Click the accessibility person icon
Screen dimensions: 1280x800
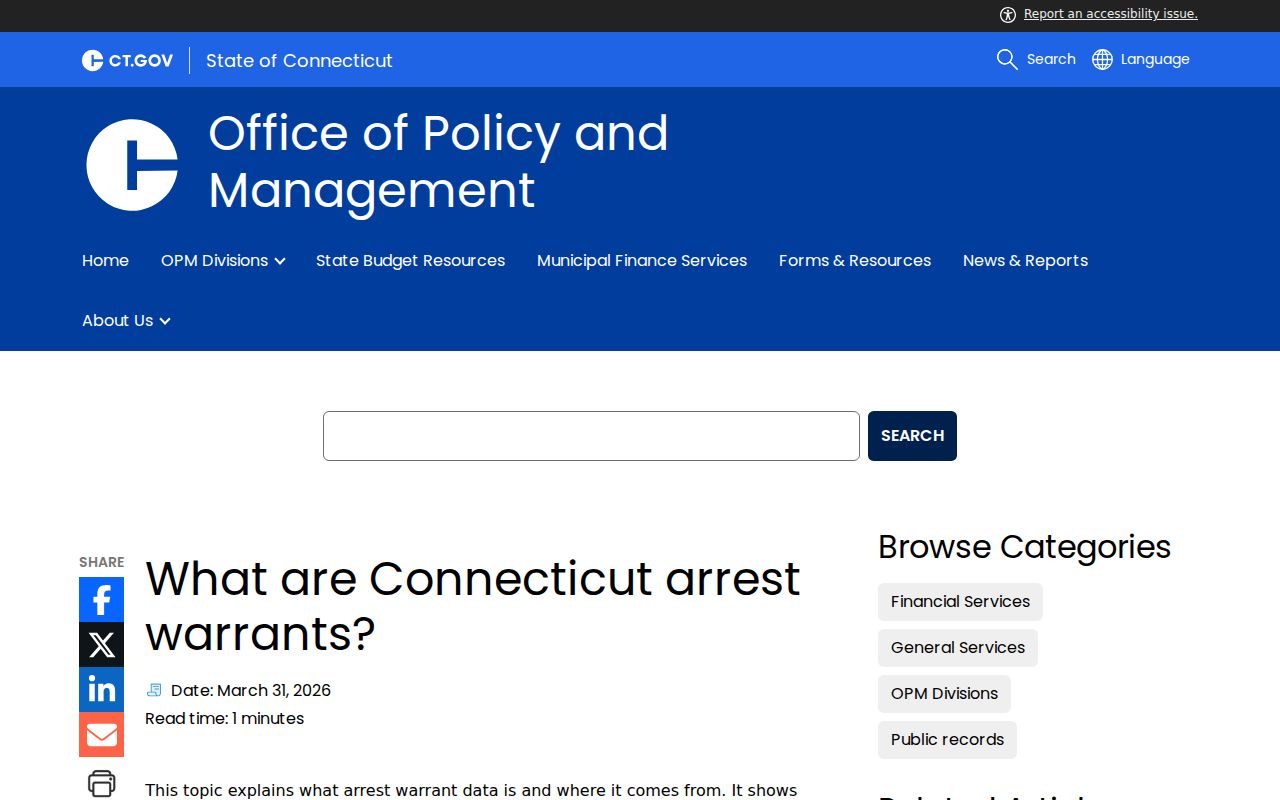click(x=1008, y=14)
